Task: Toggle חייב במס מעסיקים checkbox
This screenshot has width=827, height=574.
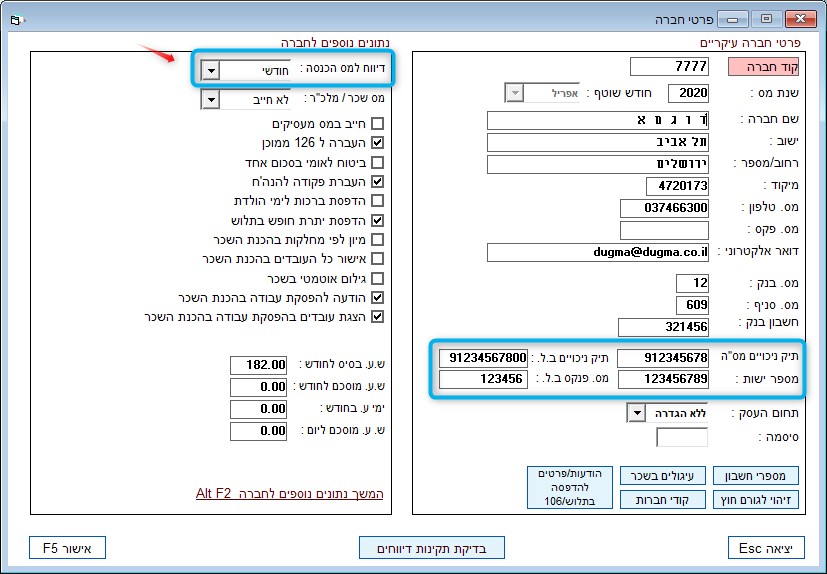Action: click(377, 123)
